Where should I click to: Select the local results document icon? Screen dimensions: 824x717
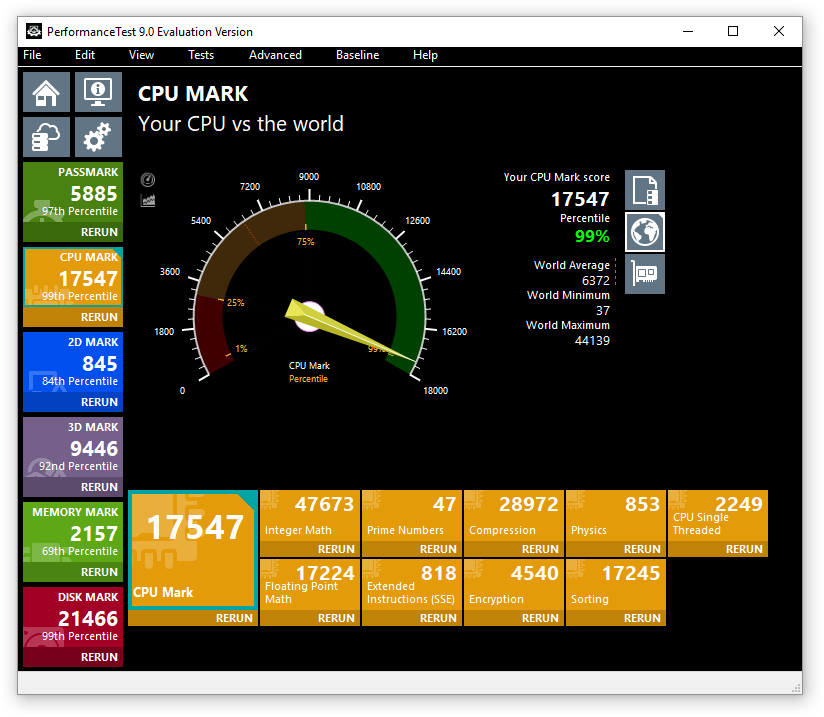pyautogui.click(x=645, y=190)
